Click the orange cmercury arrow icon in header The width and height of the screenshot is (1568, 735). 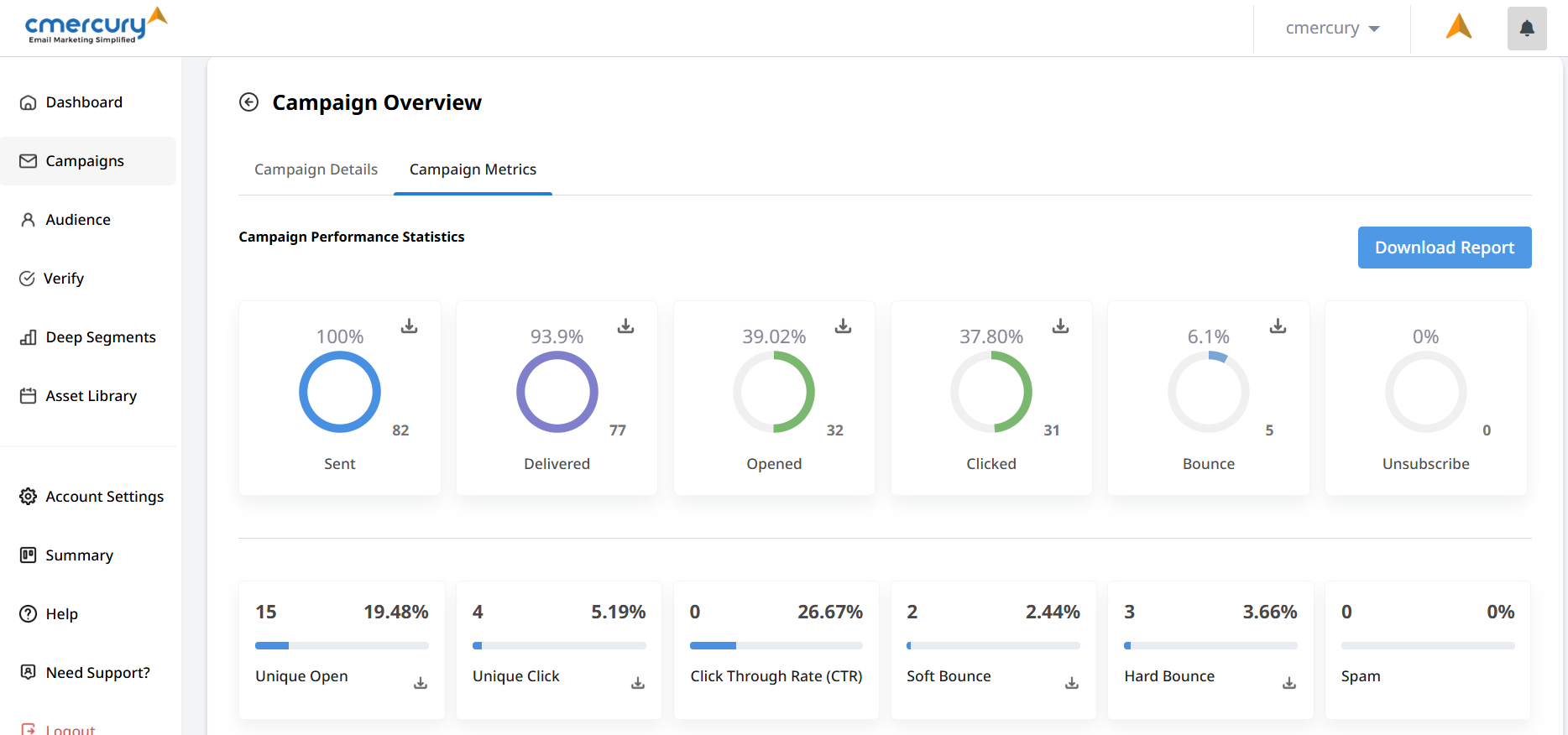[1459, 27]
